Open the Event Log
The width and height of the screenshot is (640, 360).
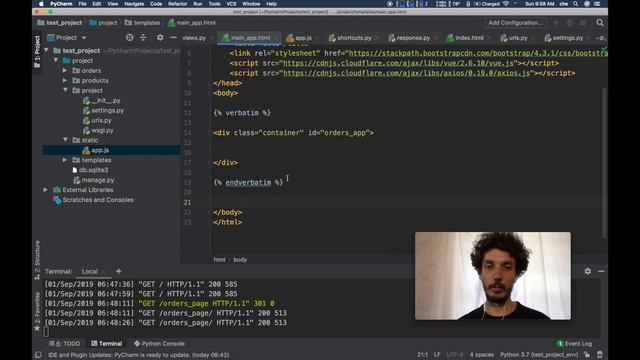click(x=574, y=344)
